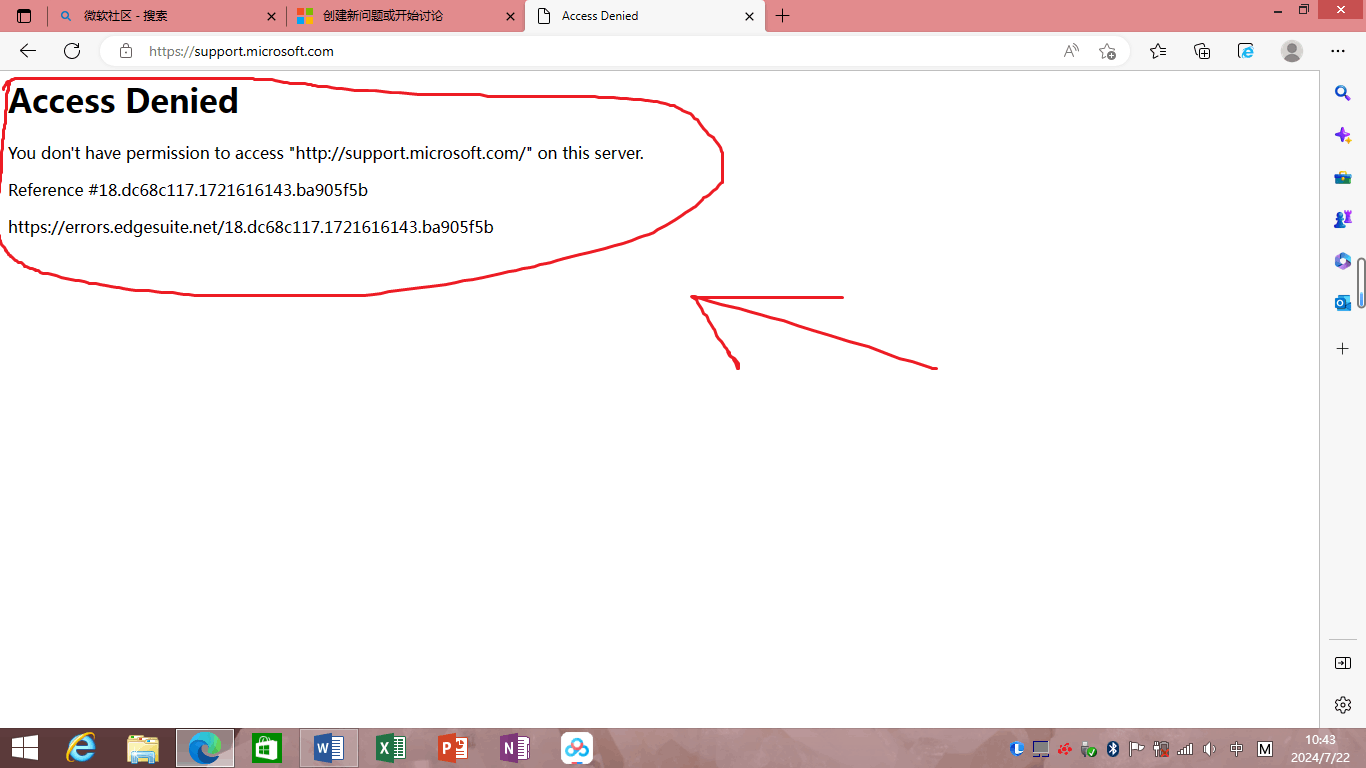
Task: Open Outlook in the sidebar
Action: tap(1343, 302)
